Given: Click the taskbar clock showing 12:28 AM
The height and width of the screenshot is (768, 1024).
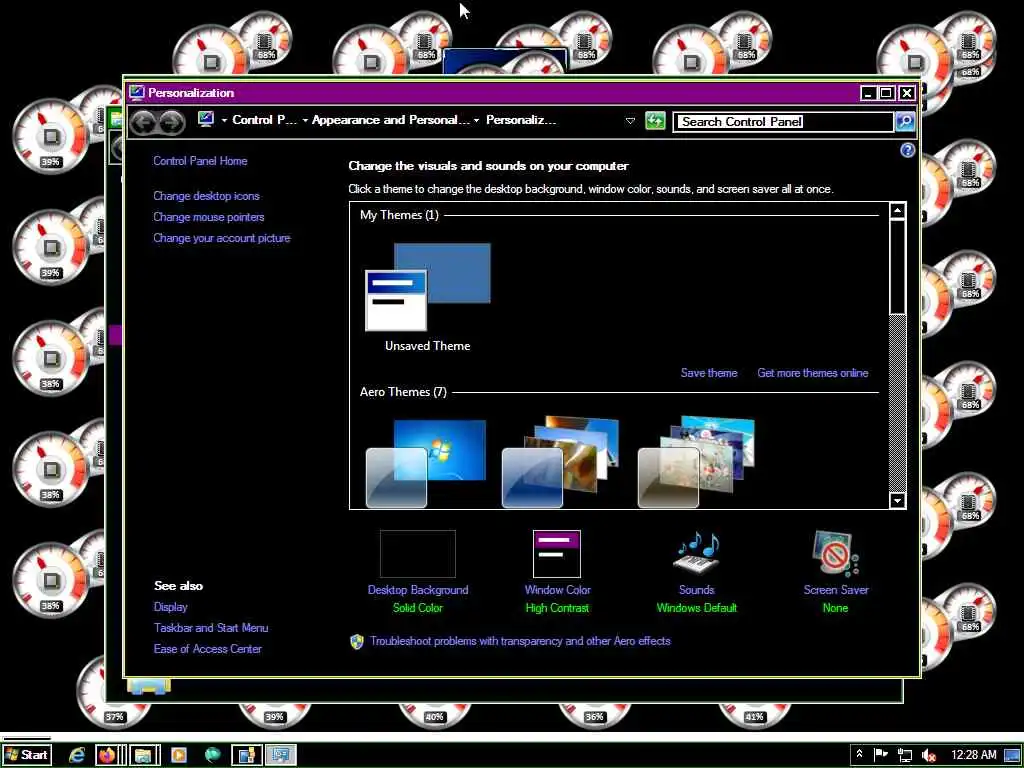Looking at the screenshot, I should pos(973,755).
